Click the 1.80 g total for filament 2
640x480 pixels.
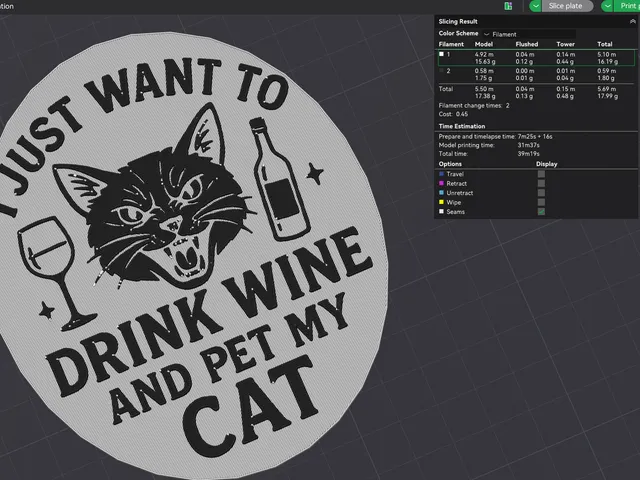(x=606, y=78)
